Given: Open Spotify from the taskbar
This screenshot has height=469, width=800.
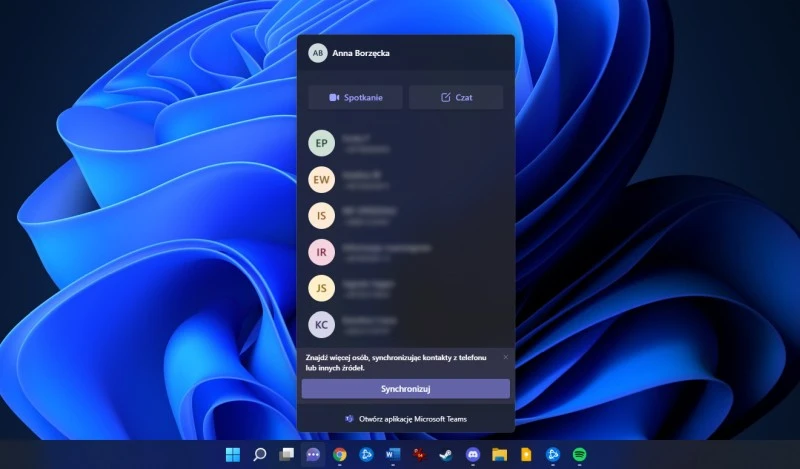Looking at the screenshot, I should (579, 455).
